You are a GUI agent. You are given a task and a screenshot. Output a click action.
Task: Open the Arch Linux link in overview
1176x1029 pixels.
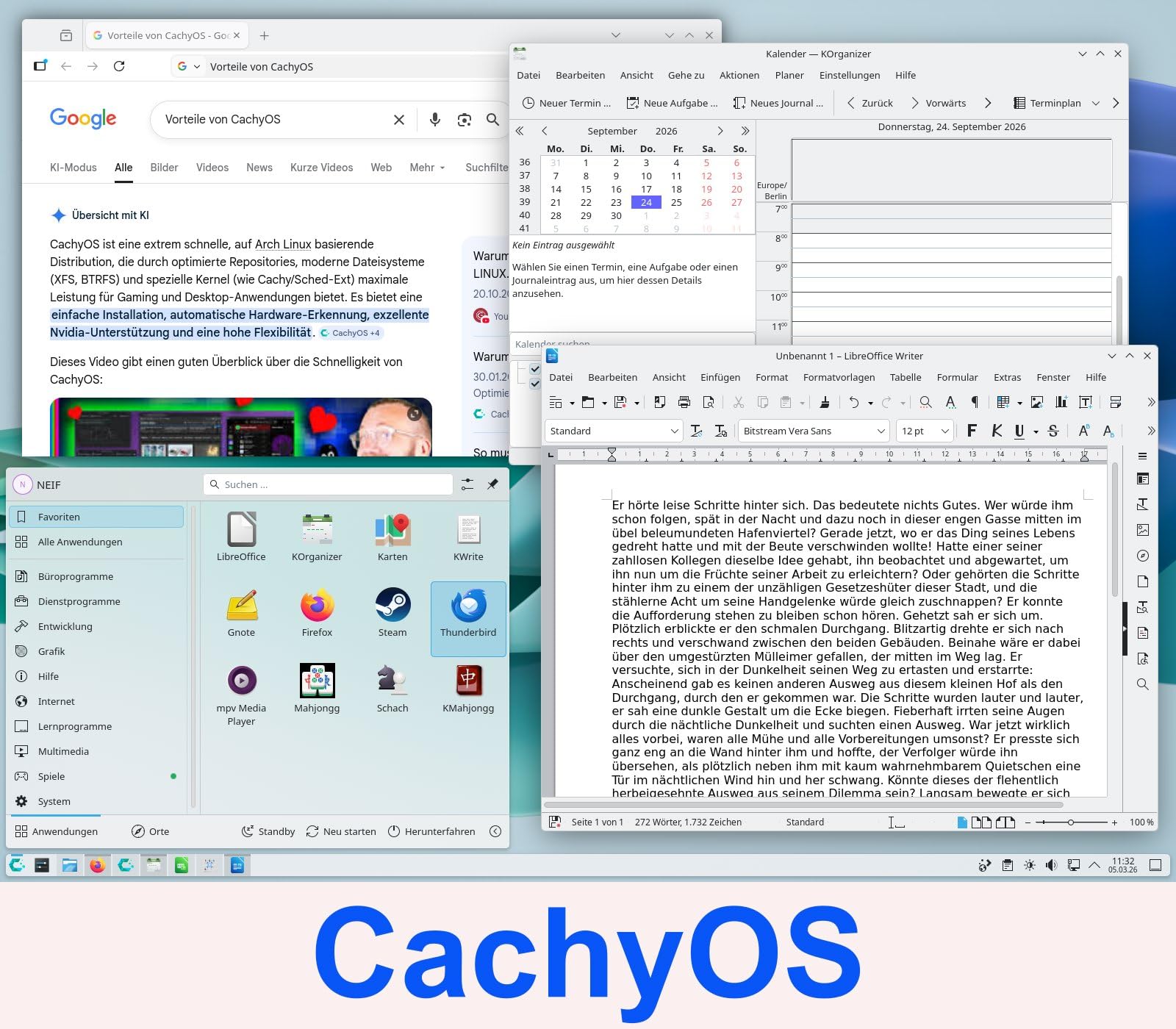click(283, 244)
